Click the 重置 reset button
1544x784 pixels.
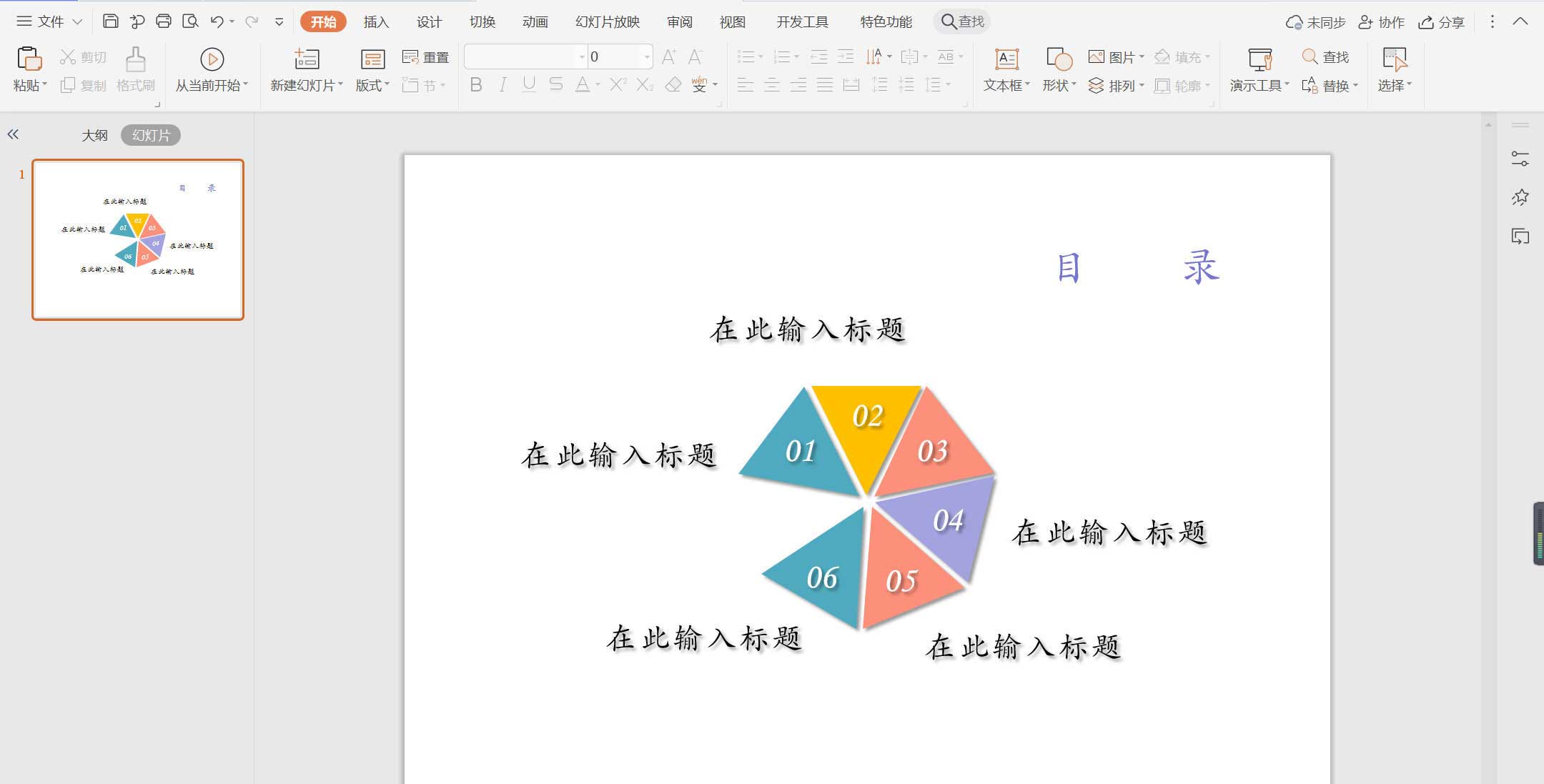pos(426,57)
